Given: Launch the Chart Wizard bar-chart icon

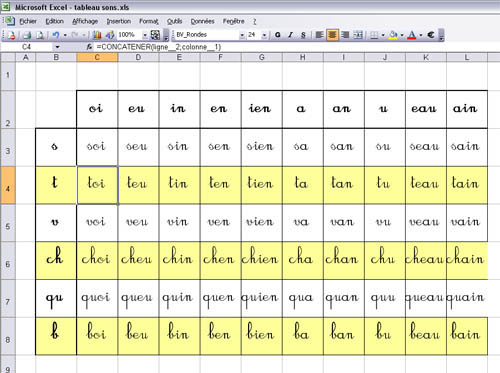Looking at the screenshot, I should (97, 35).
